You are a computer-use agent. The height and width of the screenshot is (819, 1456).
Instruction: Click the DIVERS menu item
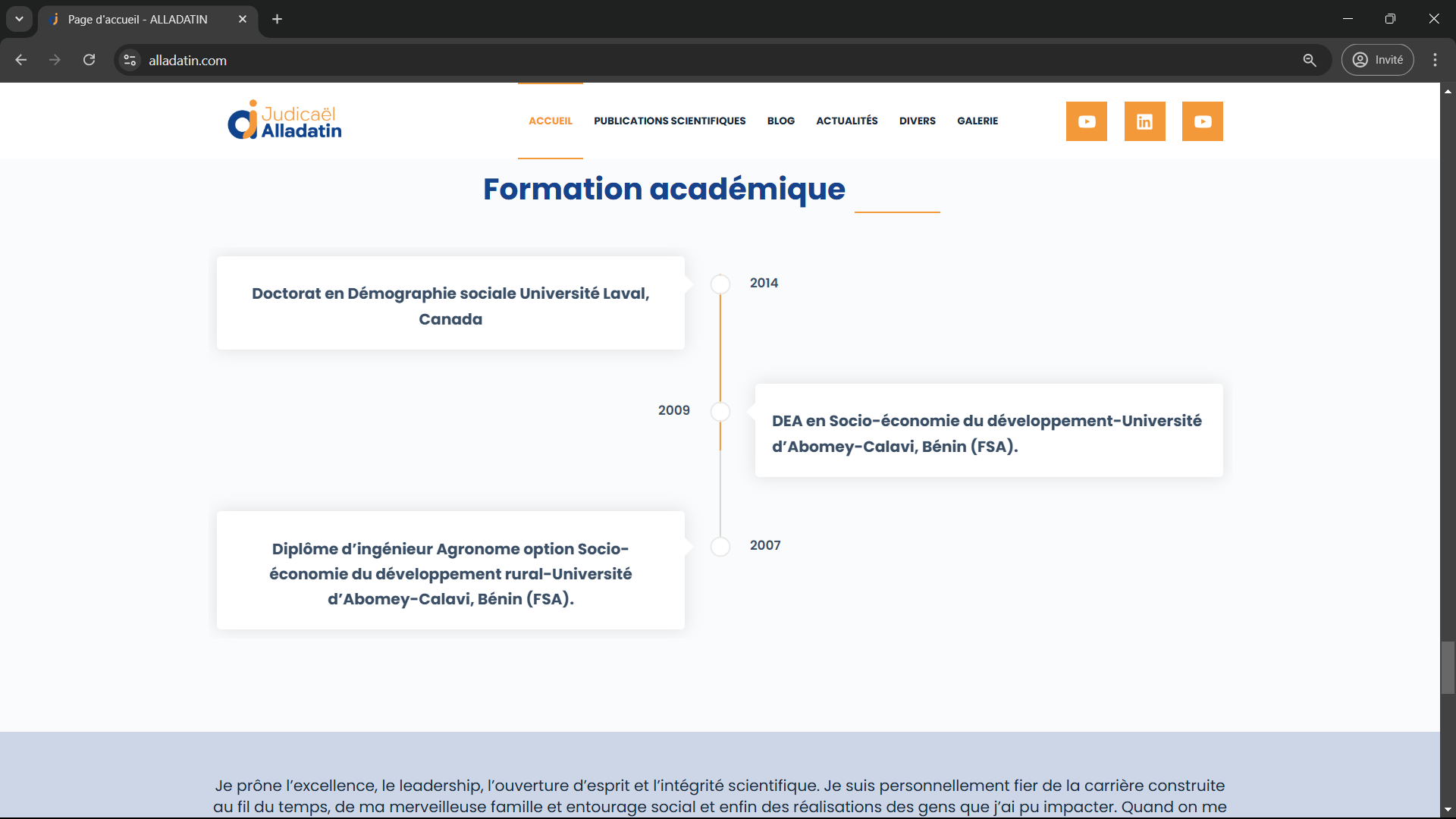click(x=917, y=121)
